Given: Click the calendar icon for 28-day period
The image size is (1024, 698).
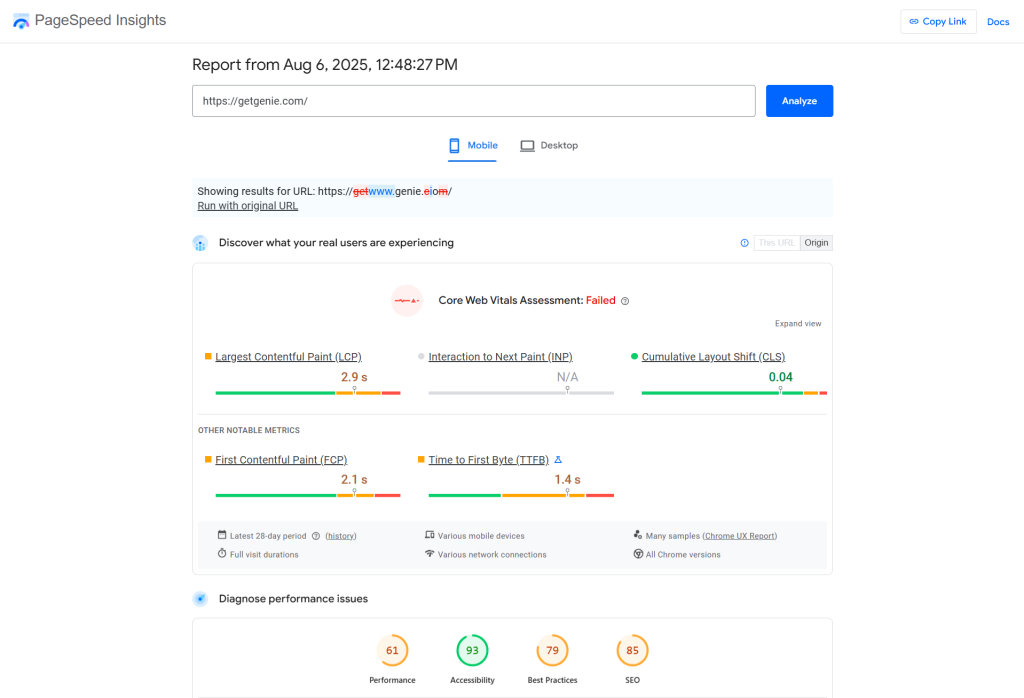Looking at the screenshot, I should click(222, 535).
